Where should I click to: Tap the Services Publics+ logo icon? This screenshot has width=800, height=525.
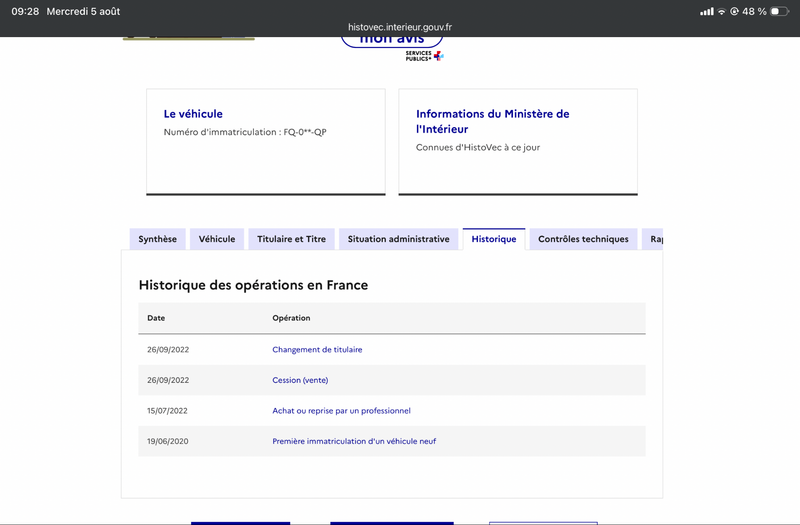click(424, 56)
